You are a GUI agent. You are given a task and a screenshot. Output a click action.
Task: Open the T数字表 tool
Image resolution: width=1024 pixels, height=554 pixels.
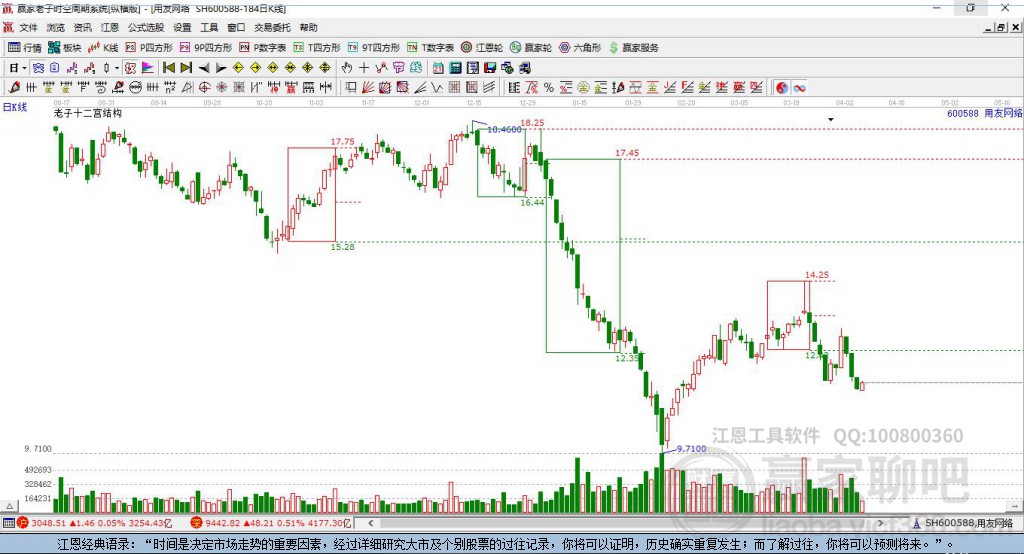[430, 48]
